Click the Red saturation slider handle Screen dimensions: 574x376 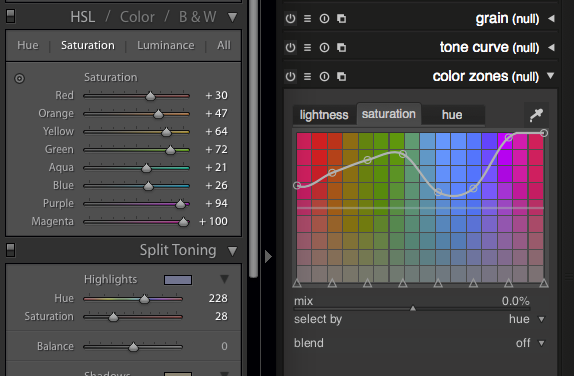150,96
